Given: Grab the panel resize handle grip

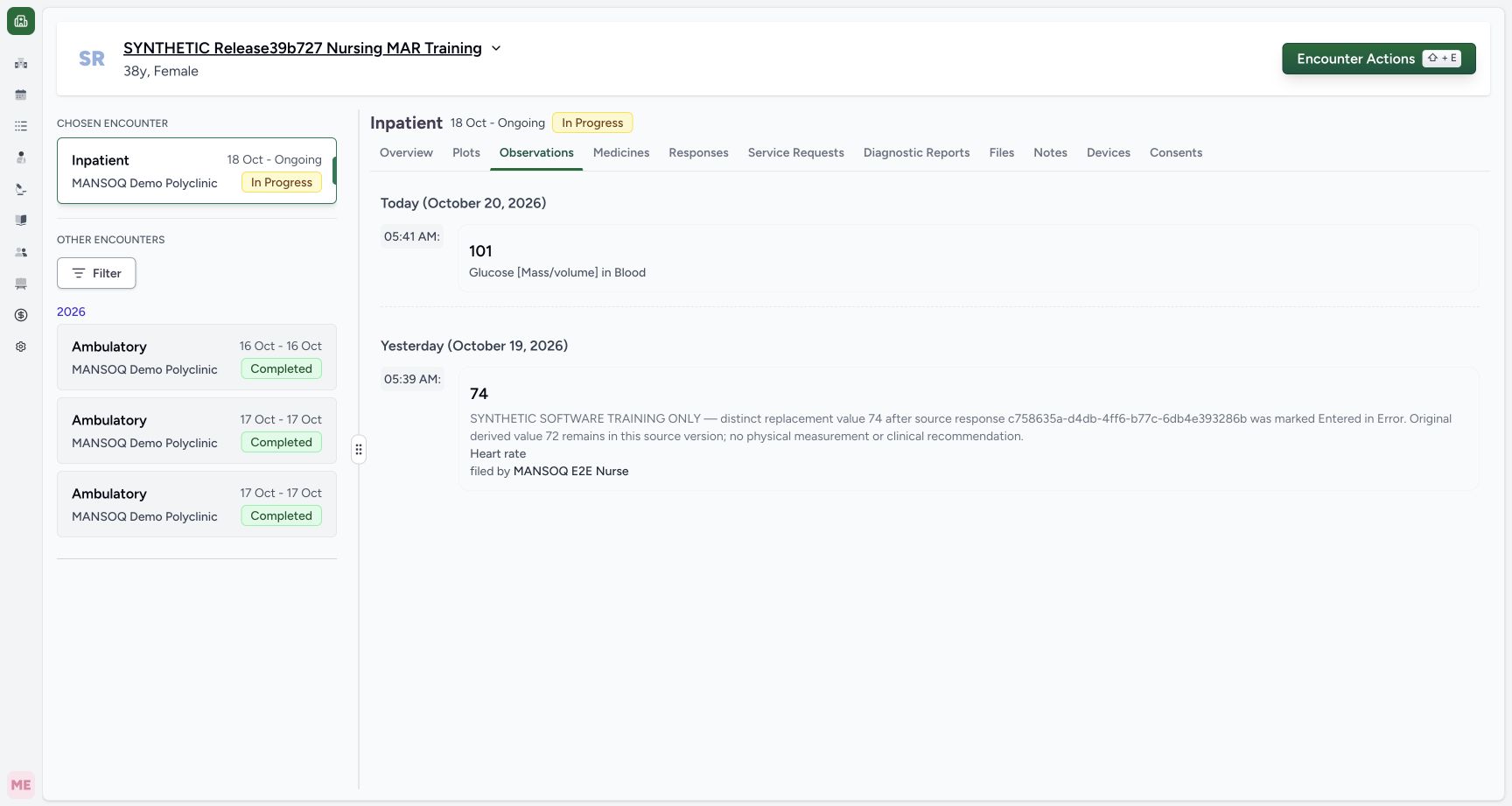Looking at the screenshot, I should pos(359,450).
